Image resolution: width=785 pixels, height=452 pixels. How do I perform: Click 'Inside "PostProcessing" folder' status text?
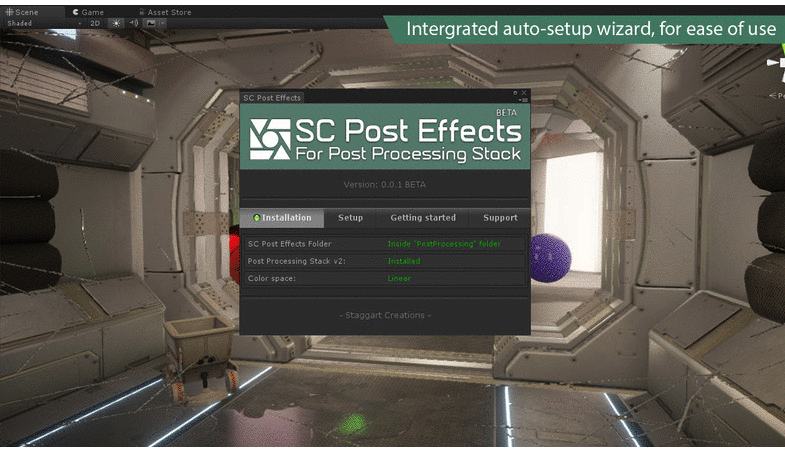coord(444,244)
